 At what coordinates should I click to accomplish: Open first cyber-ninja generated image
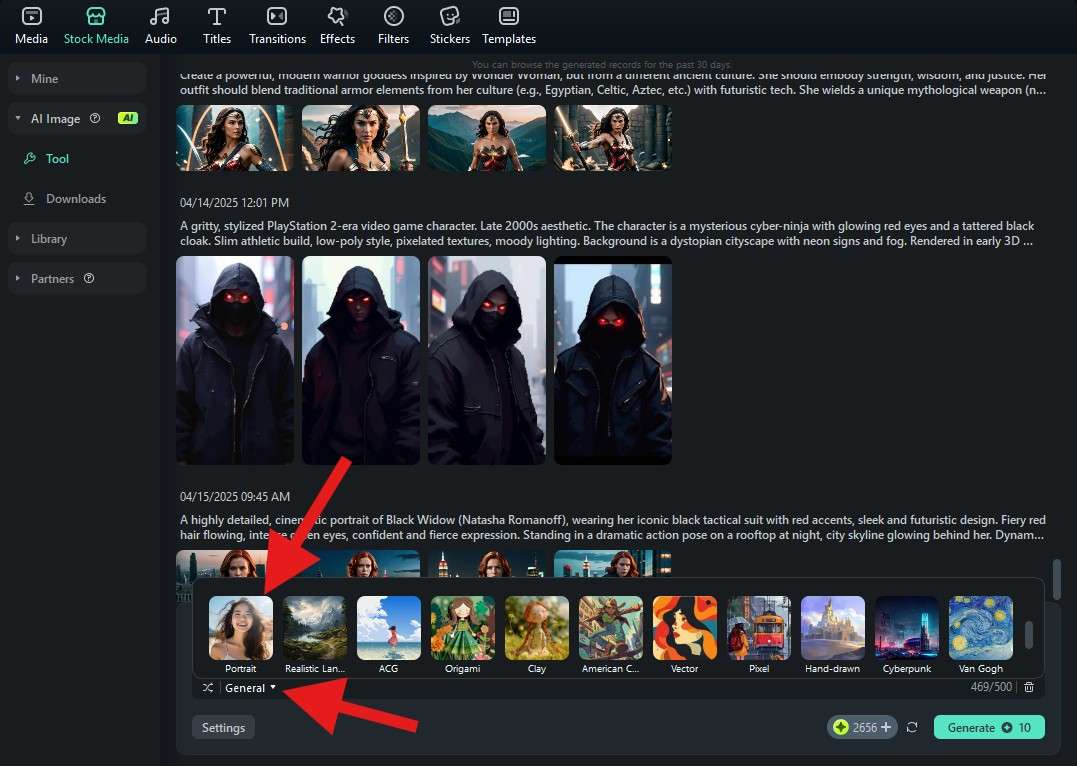(235, 361)
